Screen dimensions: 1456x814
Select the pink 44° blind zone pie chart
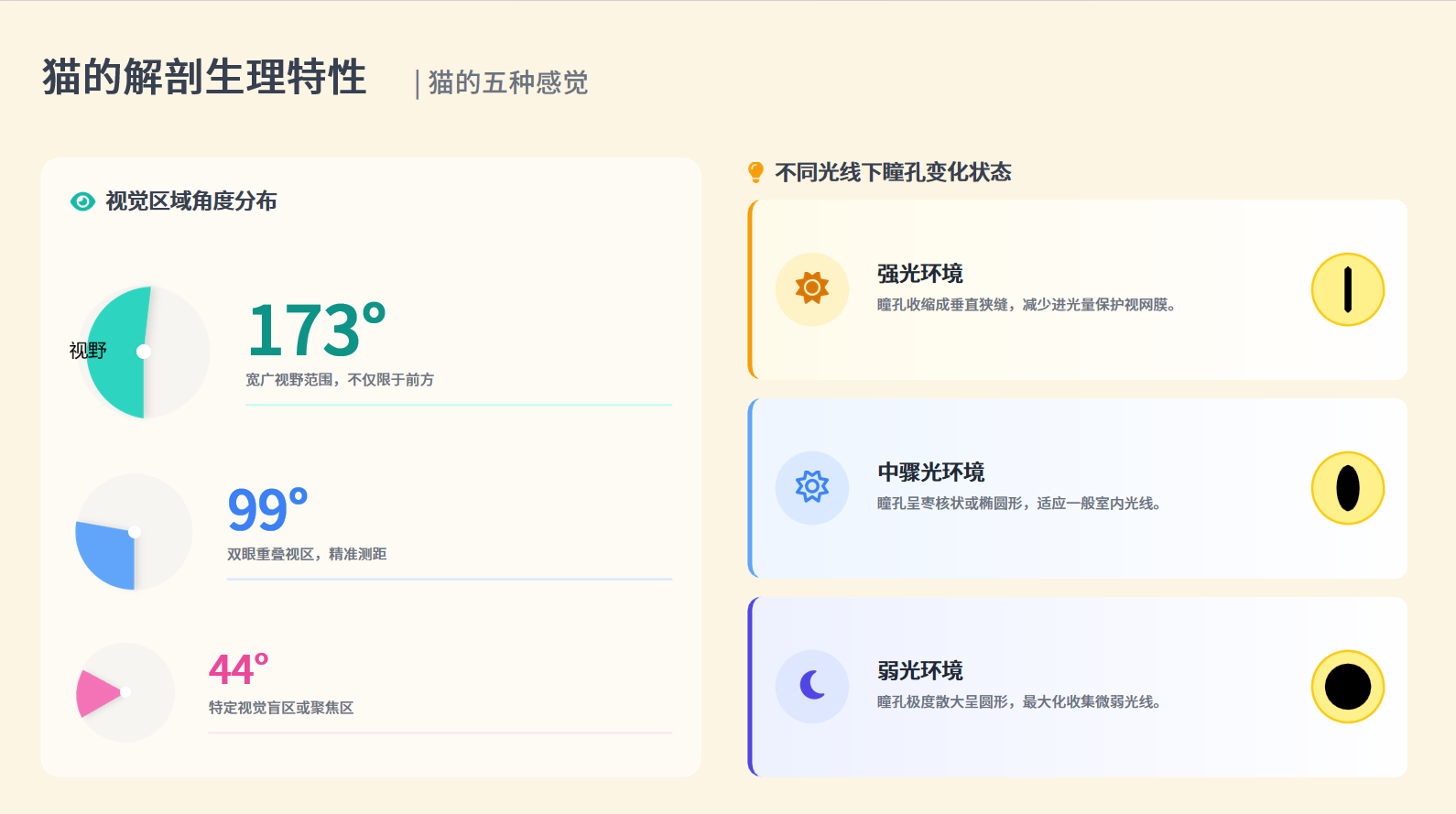[x=125, y=692]
